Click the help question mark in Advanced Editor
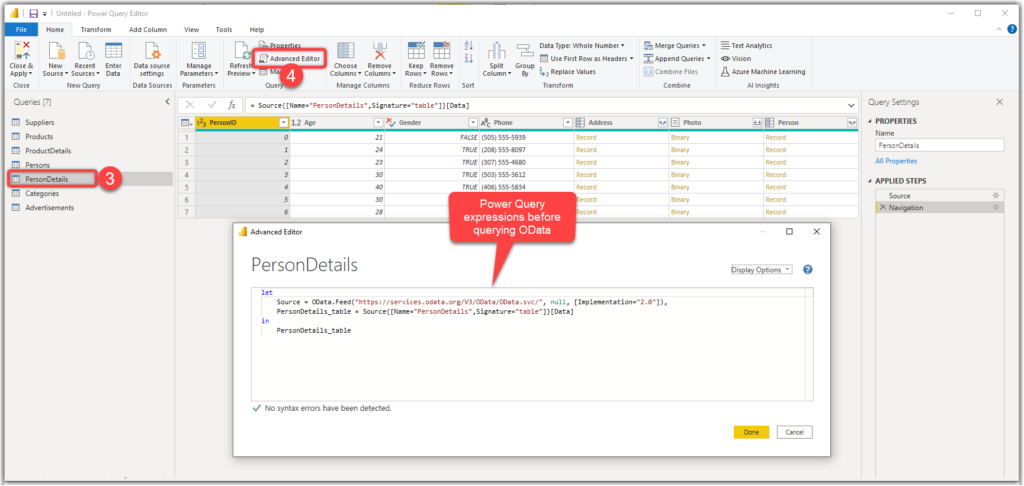1024x486 pixels. tap(808, 269)
